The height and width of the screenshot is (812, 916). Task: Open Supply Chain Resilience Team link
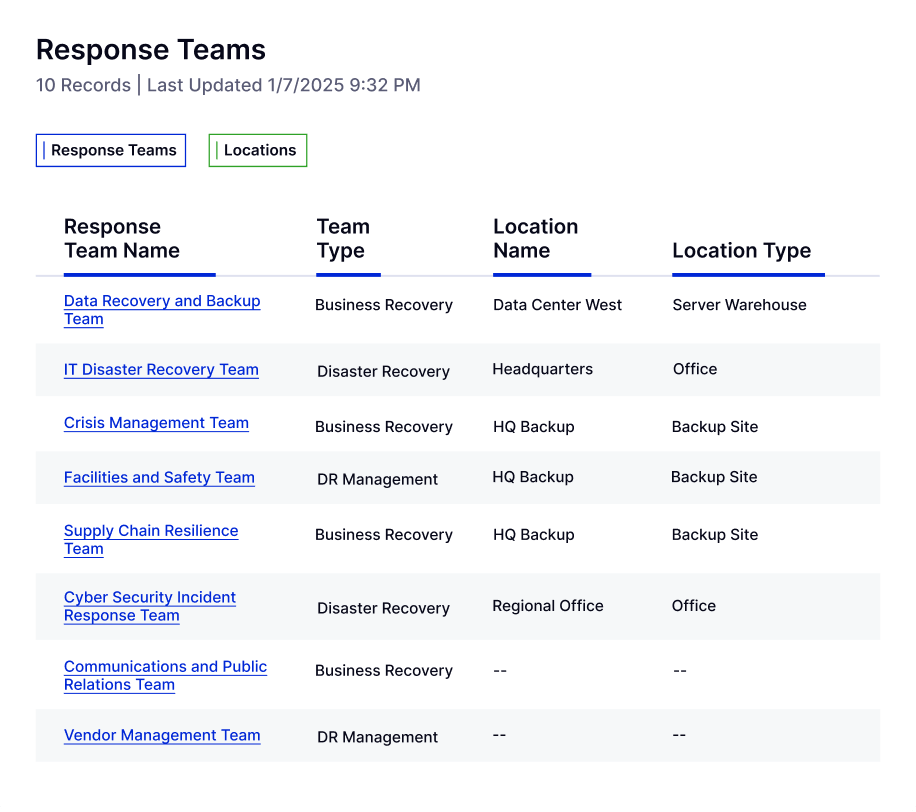pyautogui.click(x=151, y=539)
